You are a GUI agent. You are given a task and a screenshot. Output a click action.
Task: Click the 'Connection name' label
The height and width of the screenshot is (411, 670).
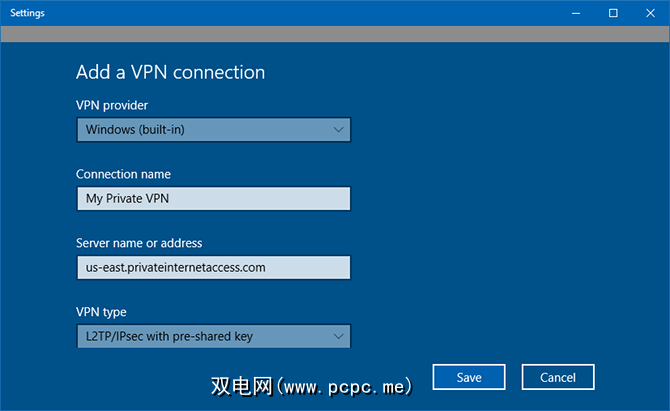(x=123, y=174)
